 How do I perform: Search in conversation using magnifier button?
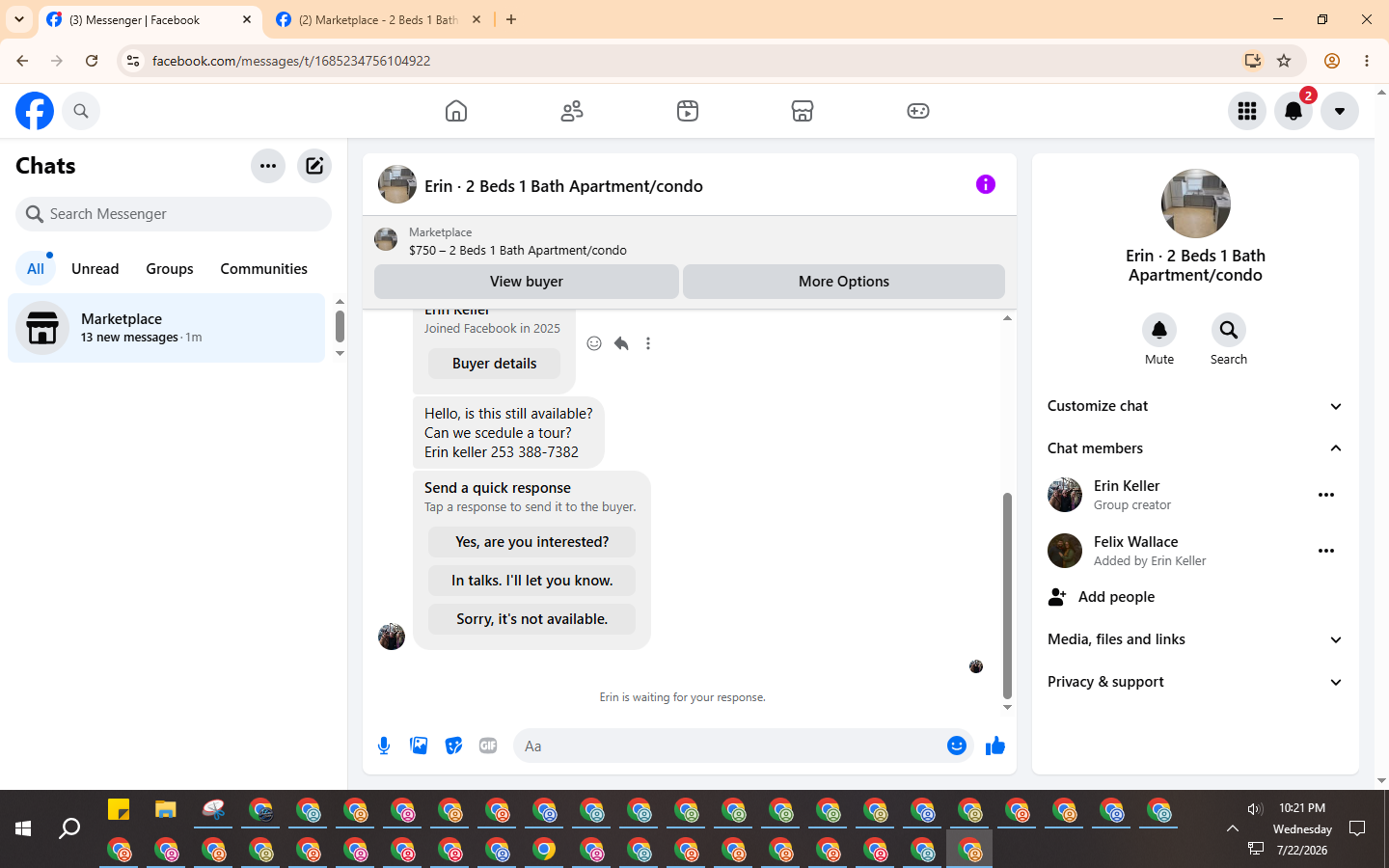1229,330
